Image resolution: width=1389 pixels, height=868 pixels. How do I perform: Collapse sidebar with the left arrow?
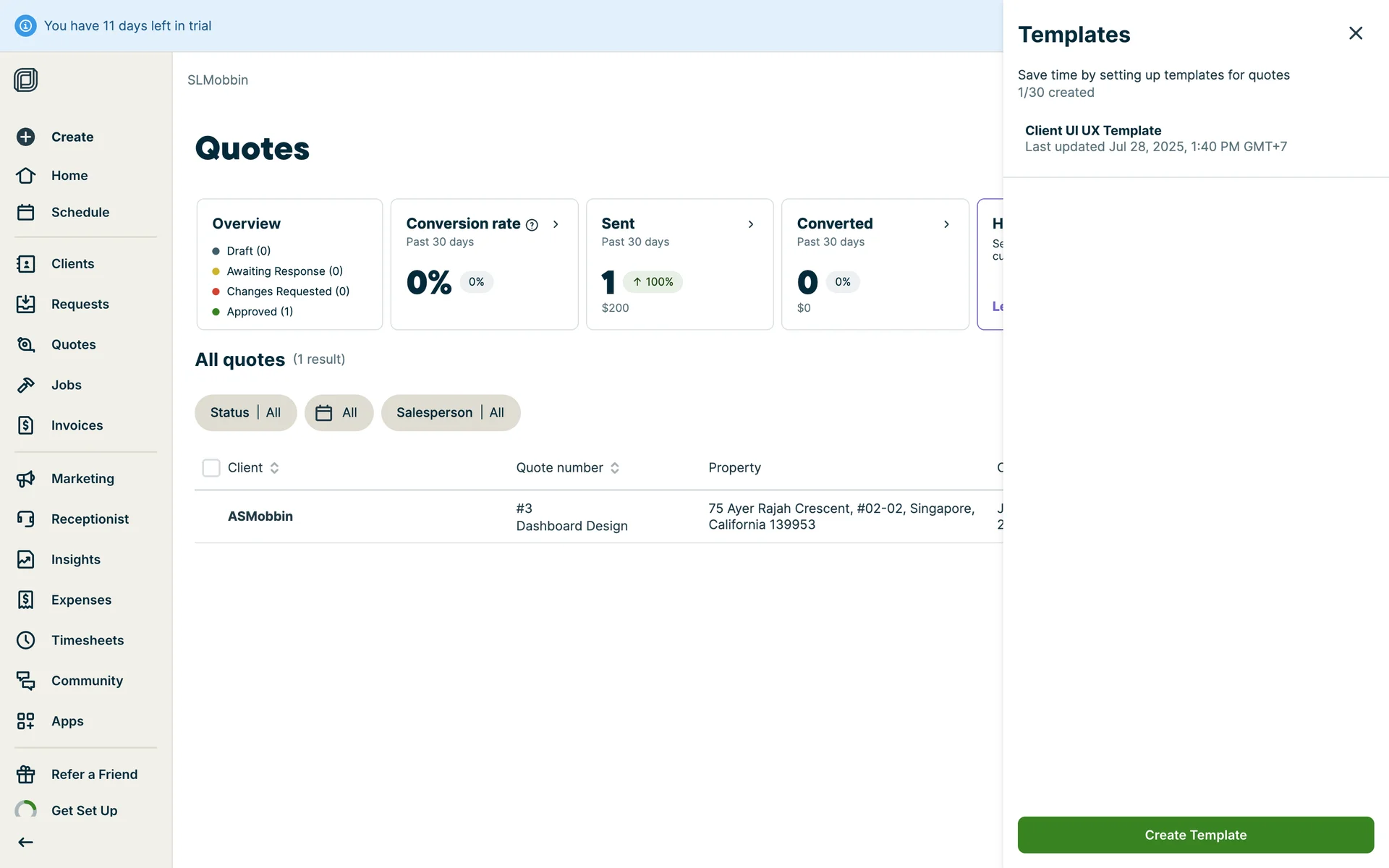click(x=26, y=842)
